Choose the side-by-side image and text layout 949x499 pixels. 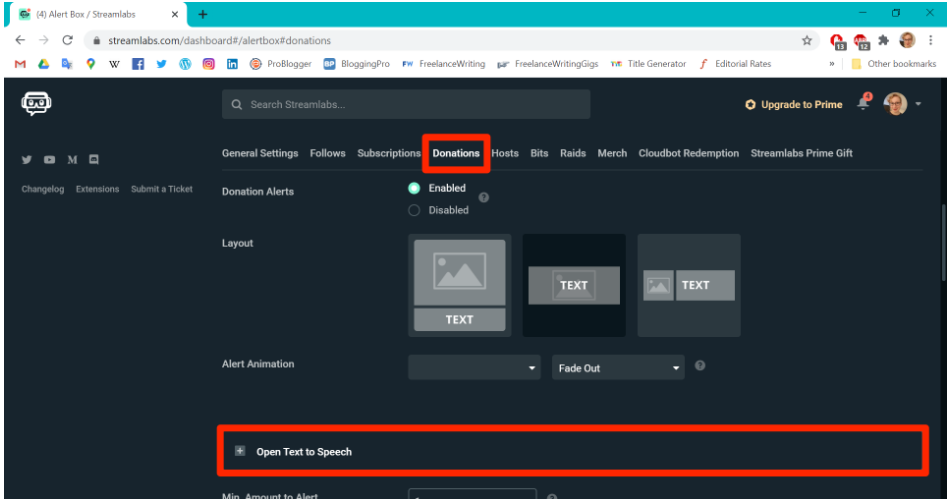pyautogui.click(x=689, y=285)
